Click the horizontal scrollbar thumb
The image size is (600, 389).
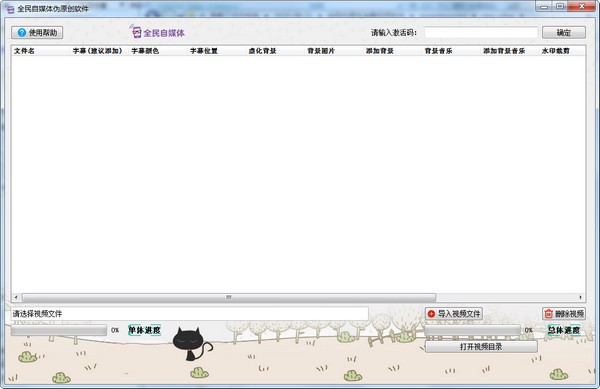tap(229, 297)
